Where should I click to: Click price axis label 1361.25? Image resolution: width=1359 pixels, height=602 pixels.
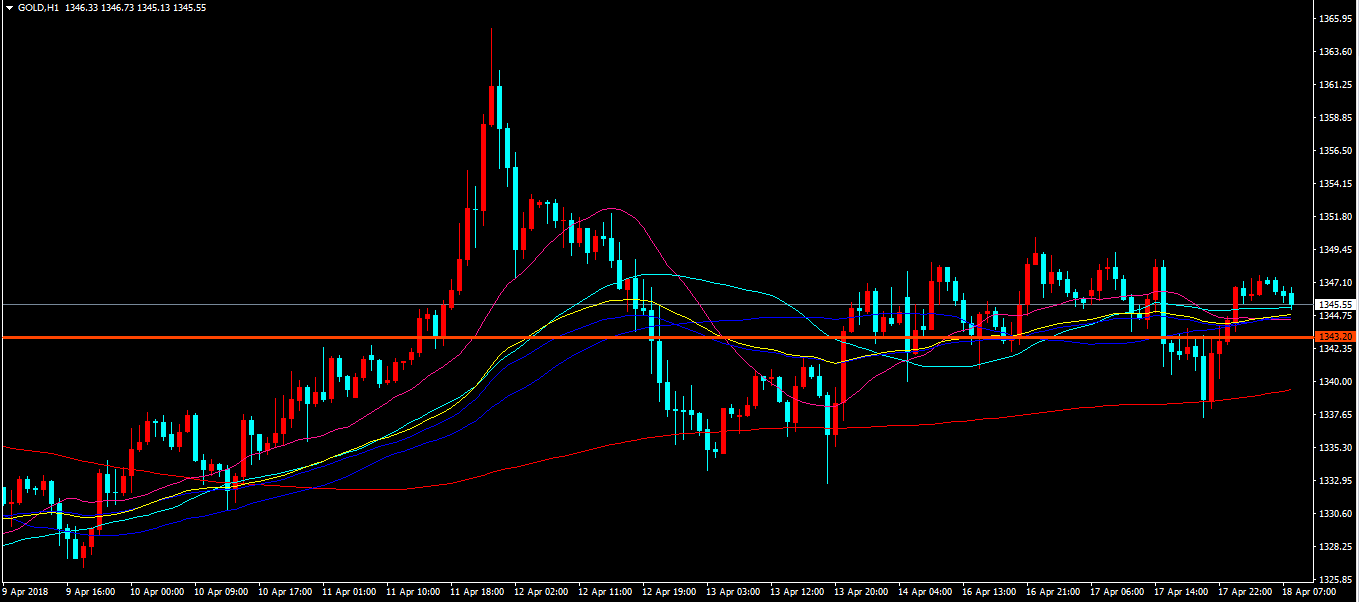pyautogui.click(x=1336, y=85)
